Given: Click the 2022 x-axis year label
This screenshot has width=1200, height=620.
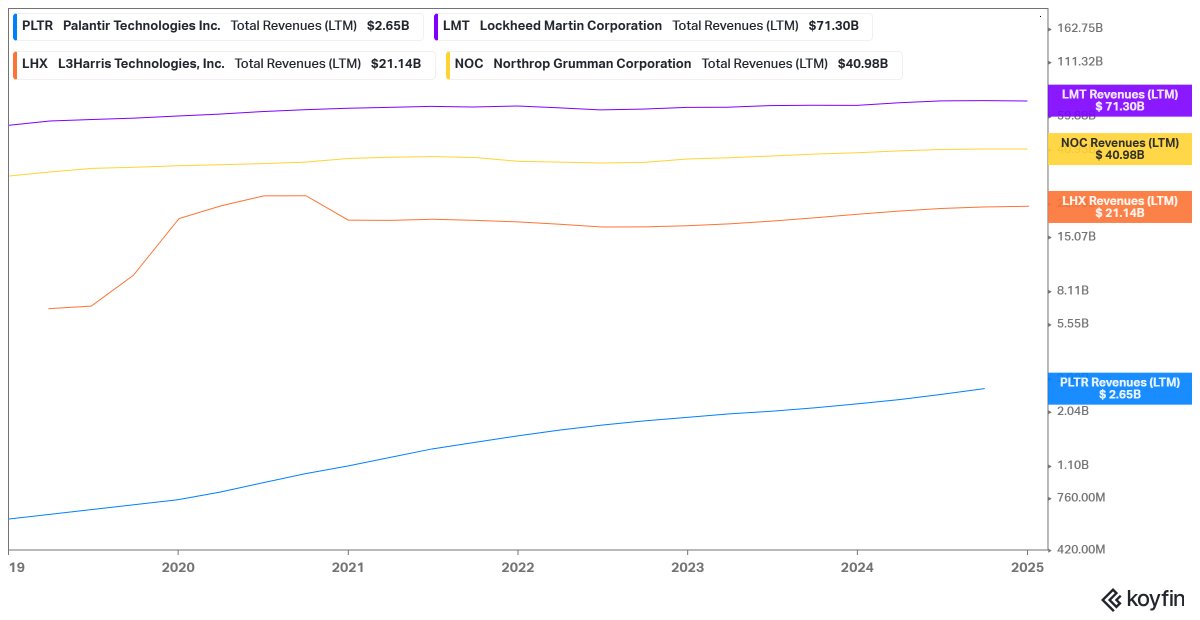Looking at the screenshot, I should [517, 567].
